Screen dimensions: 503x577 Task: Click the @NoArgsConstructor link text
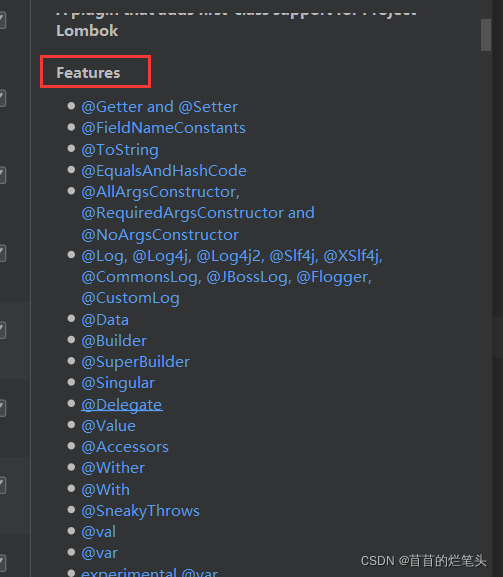point(160,235)
